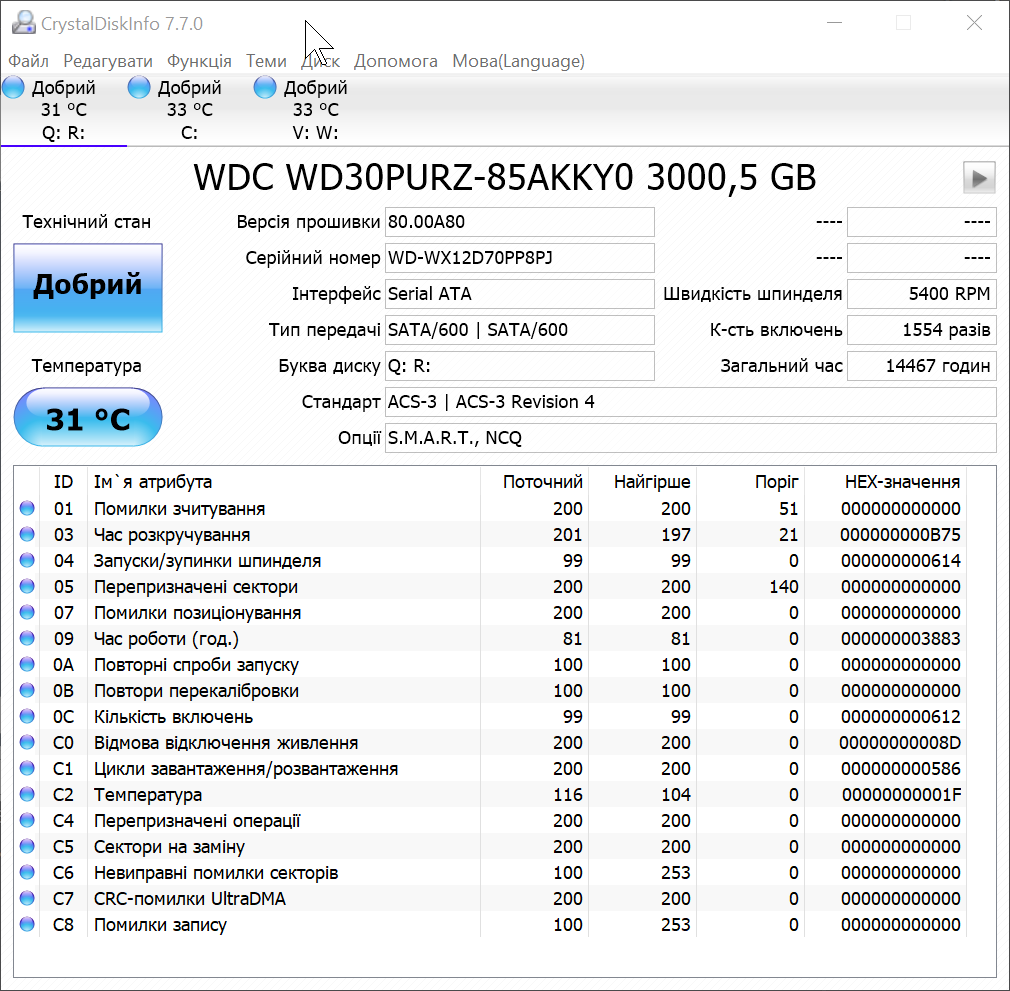Select the Час роботи (год.) attribute

(166, 639)
